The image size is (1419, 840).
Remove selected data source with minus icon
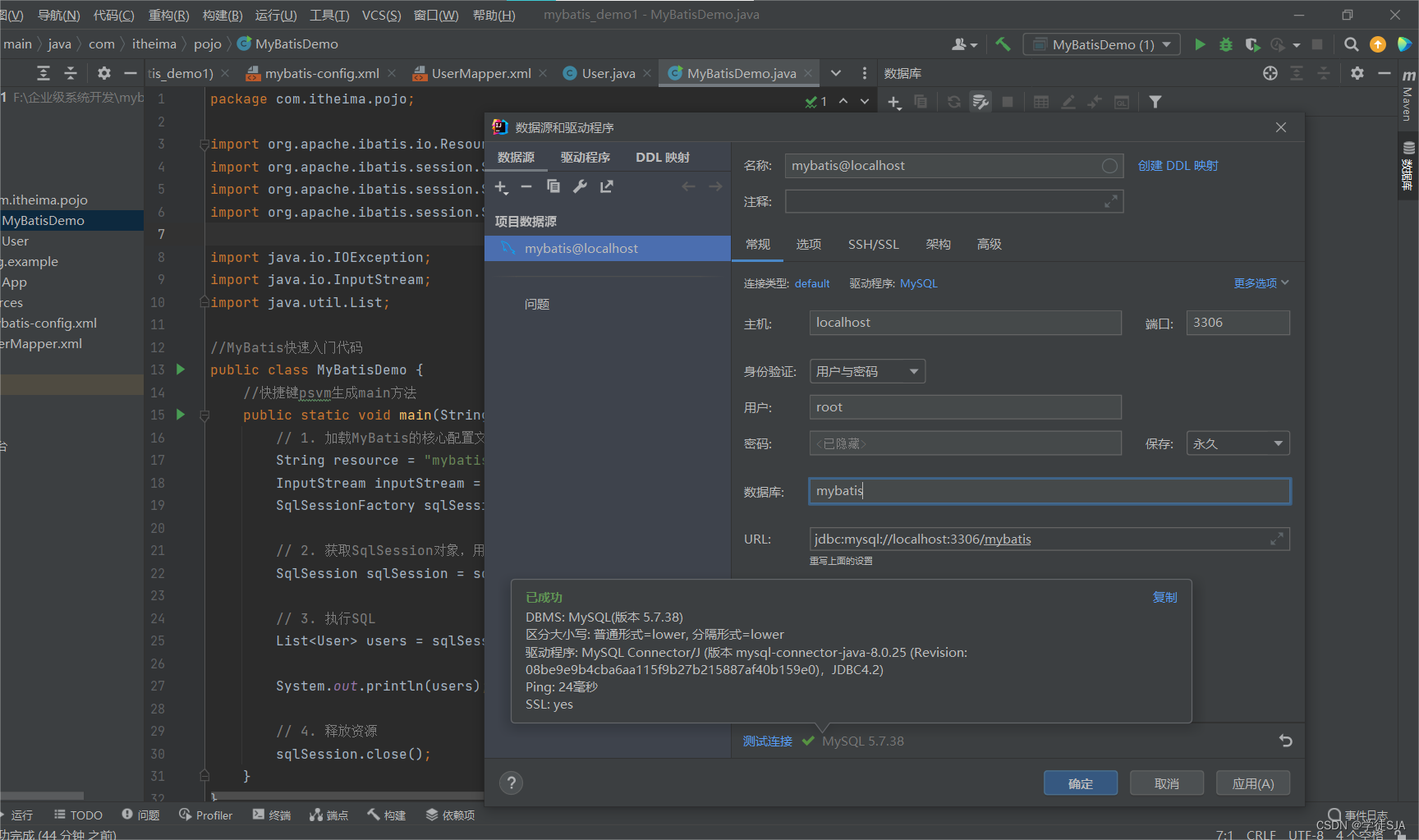tap(526, 187)
